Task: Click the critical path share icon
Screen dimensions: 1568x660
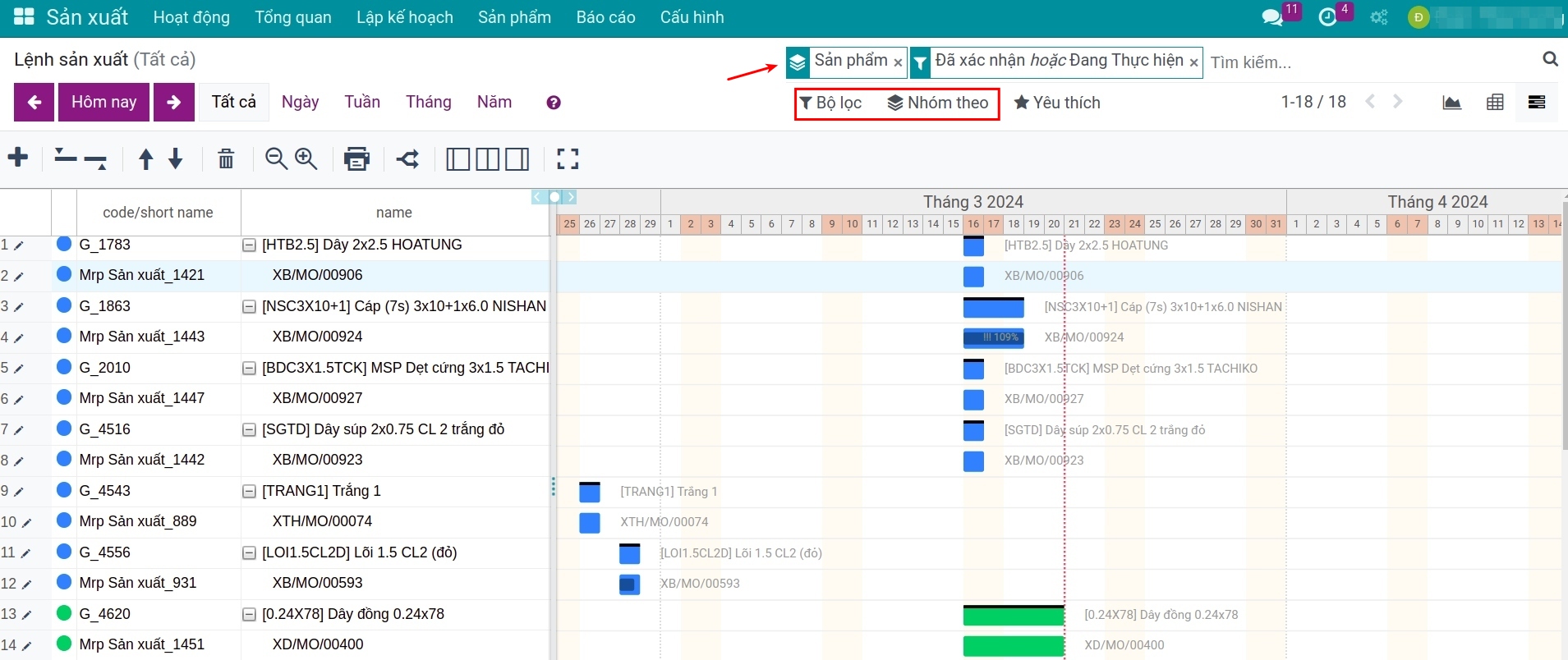Action: tap(408, 158)
